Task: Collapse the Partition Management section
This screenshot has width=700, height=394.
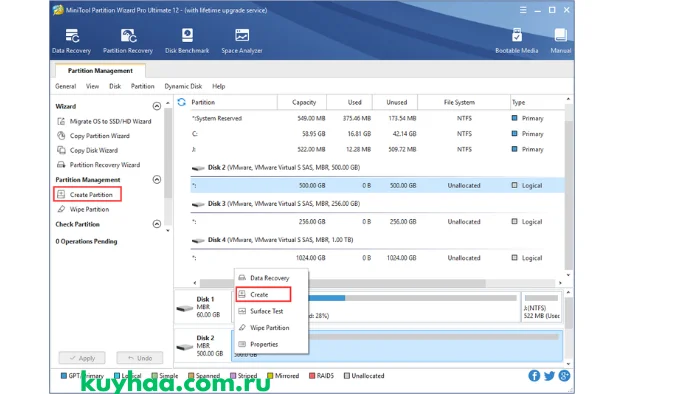Action: click(x=157, y=179)
